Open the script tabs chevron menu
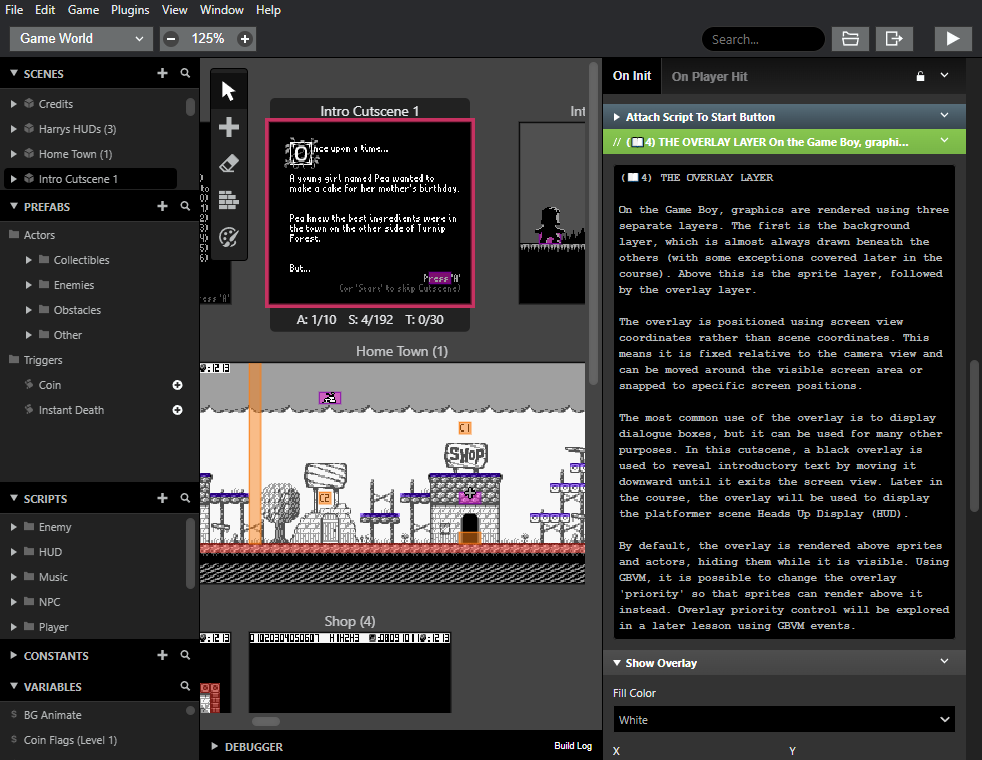 point(944,76)
